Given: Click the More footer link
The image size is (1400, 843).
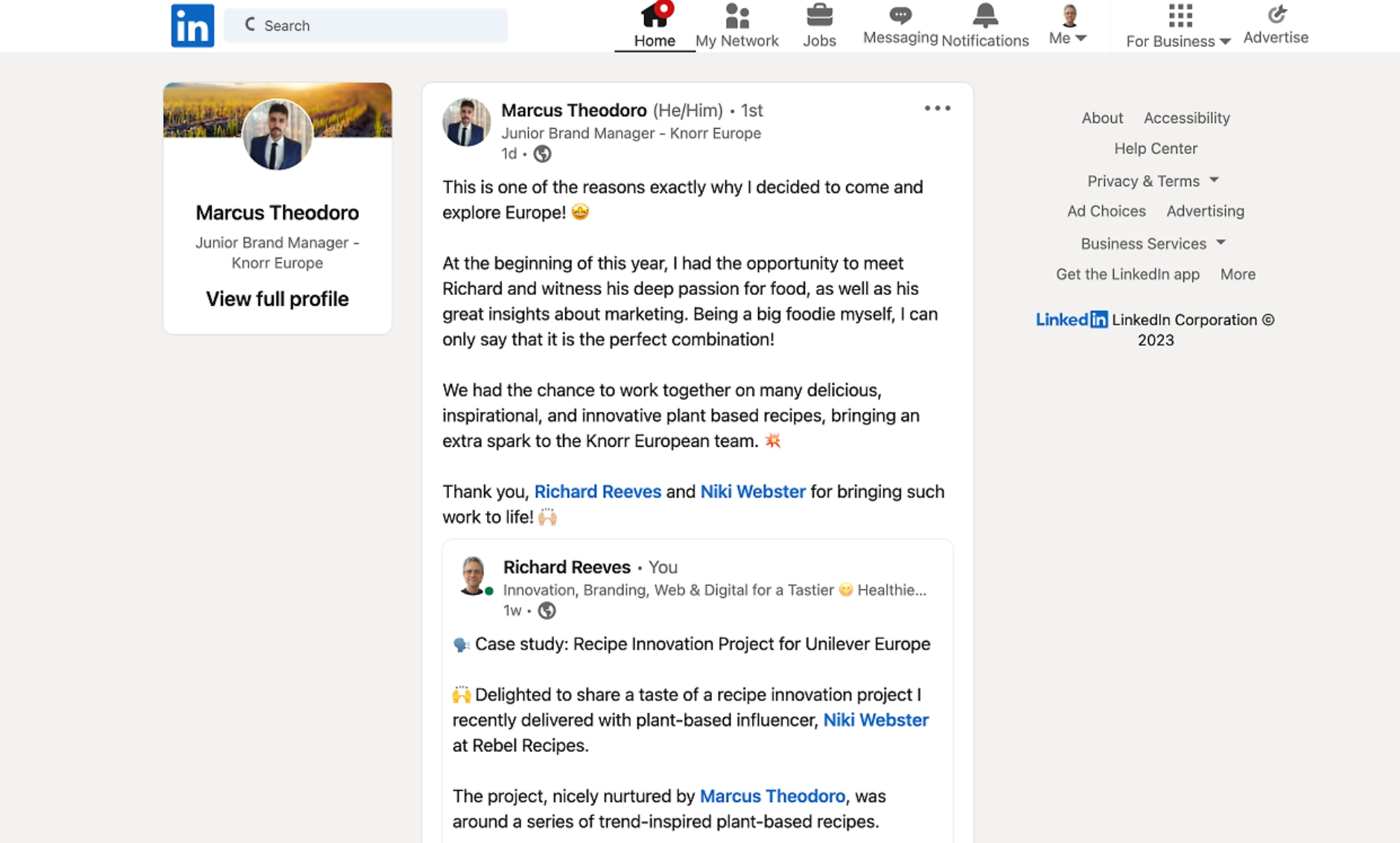Looking at the screenshot, I should tap(1238, 275).
